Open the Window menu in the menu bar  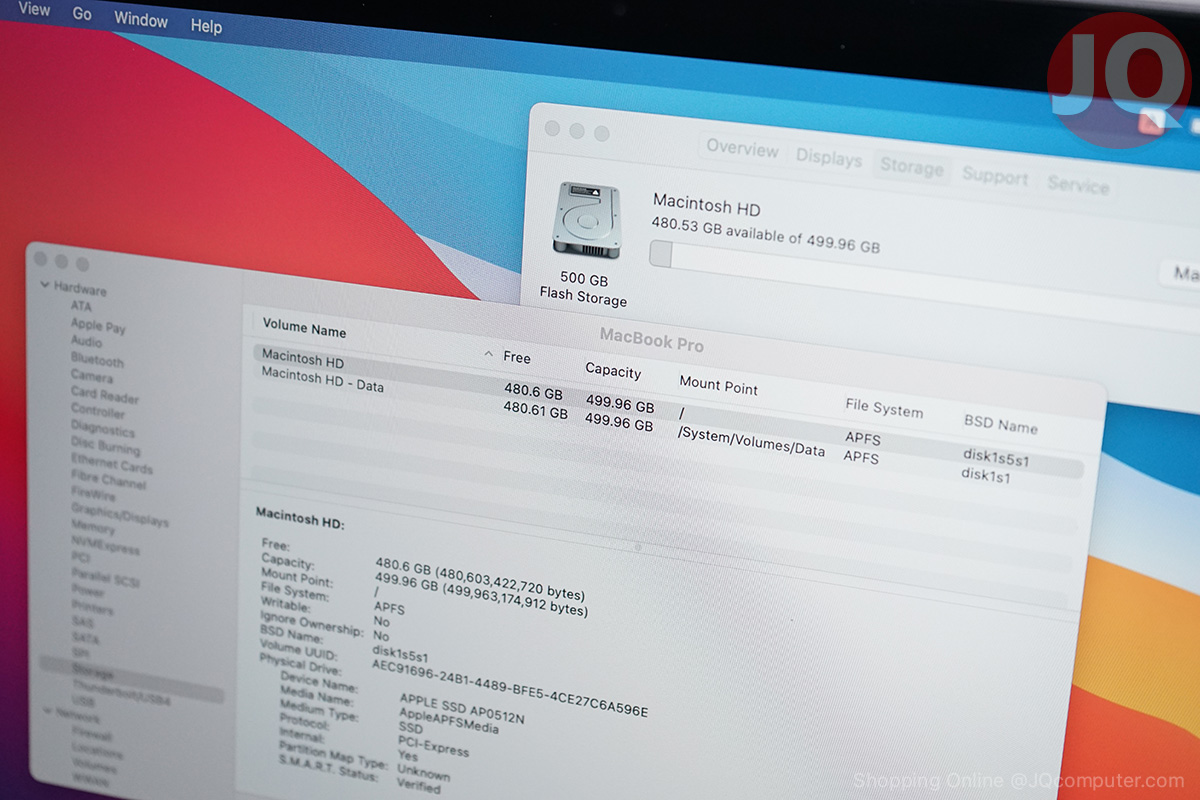141,19
